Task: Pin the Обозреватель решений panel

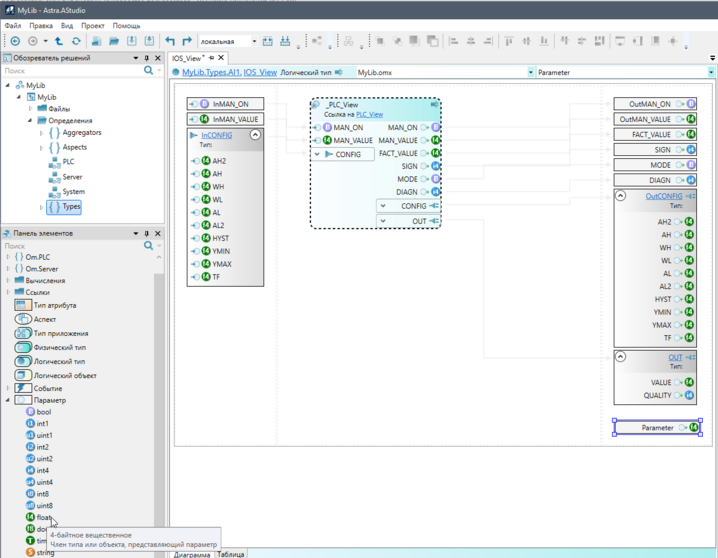Action: pos(147,58)
